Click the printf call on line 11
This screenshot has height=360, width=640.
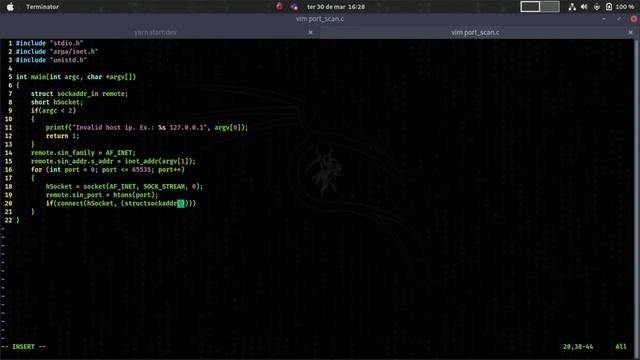coord(147,127)
